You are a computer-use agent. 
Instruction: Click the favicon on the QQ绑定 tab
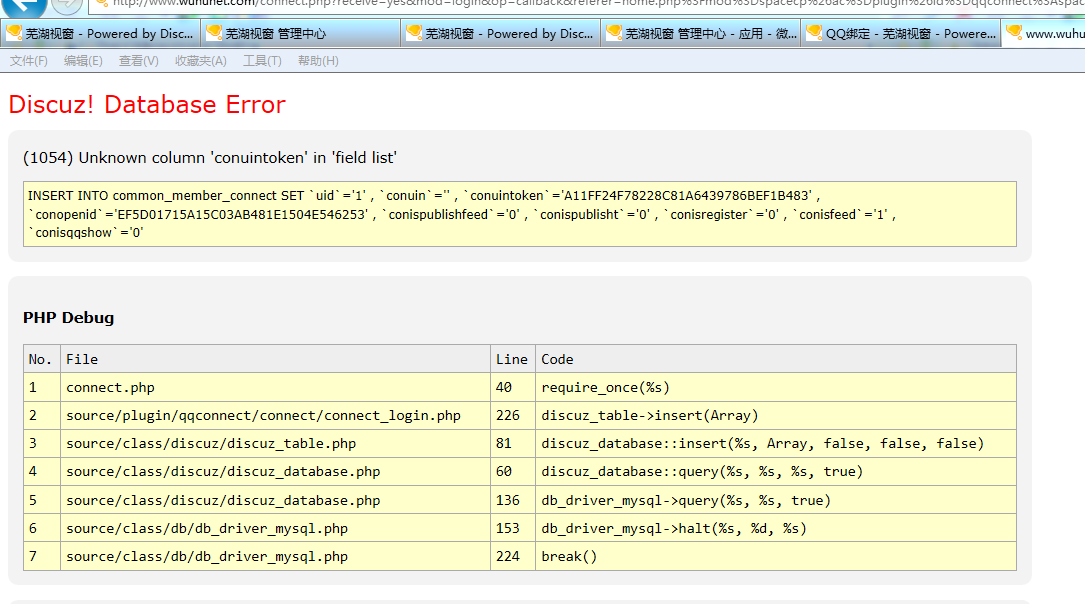813,33
